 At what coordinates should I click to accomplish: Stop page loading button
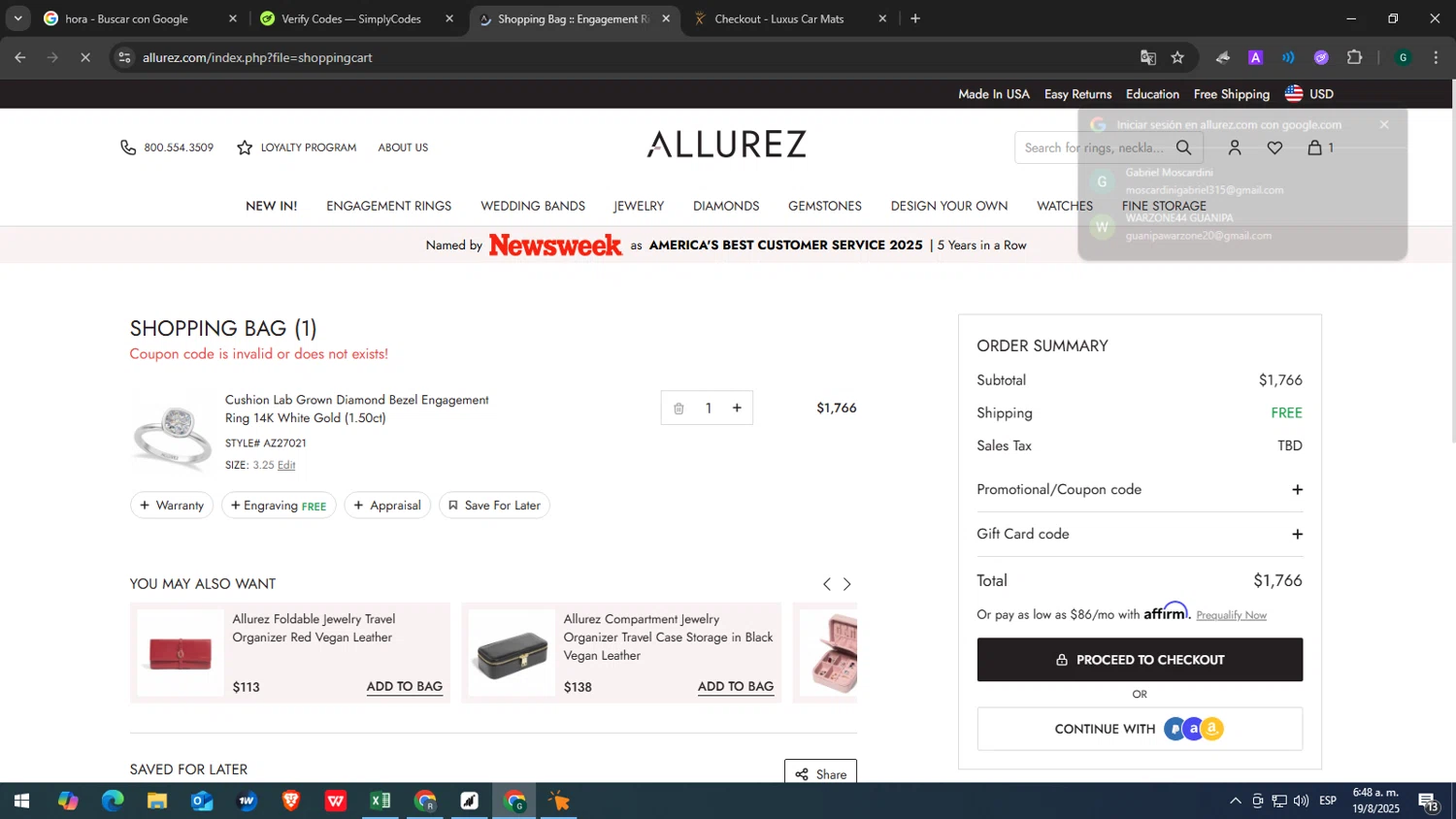(x=85, y=57)
